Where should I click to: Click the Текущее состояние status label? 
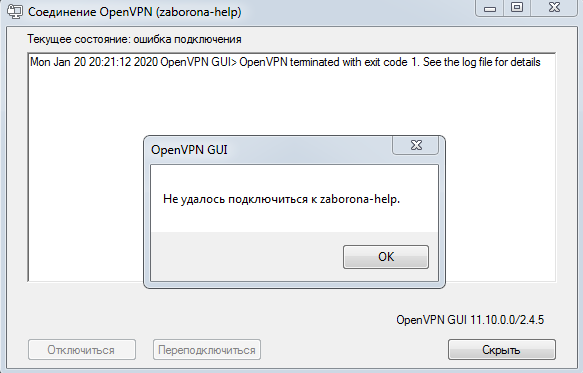pos(134,39)
